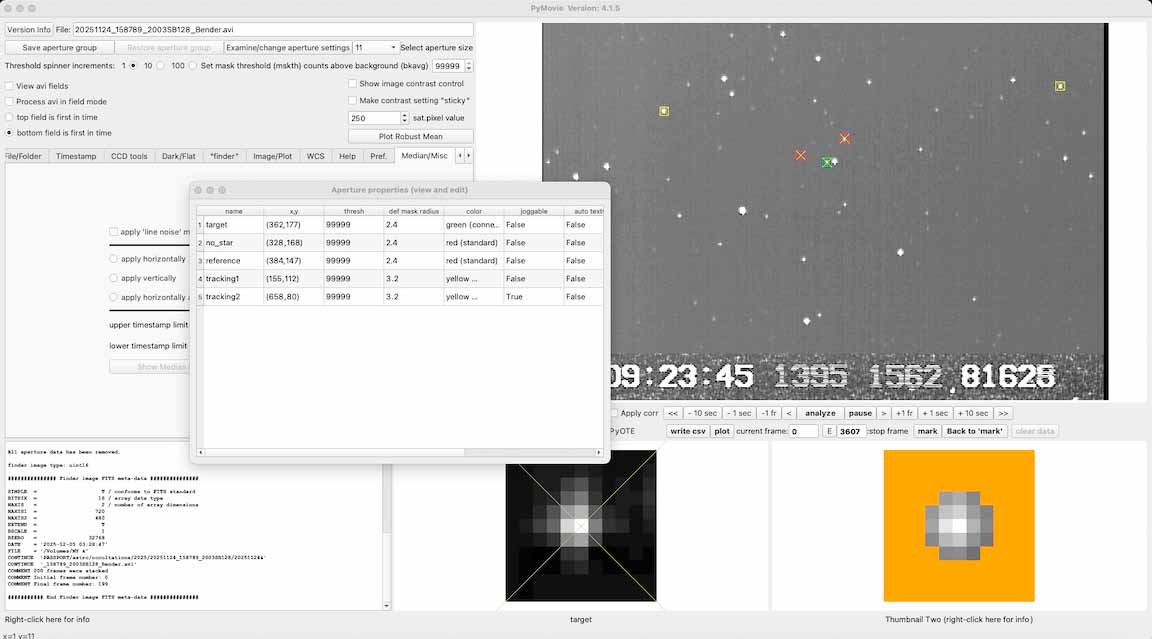Advance one frame with > button

pos(883,413)
